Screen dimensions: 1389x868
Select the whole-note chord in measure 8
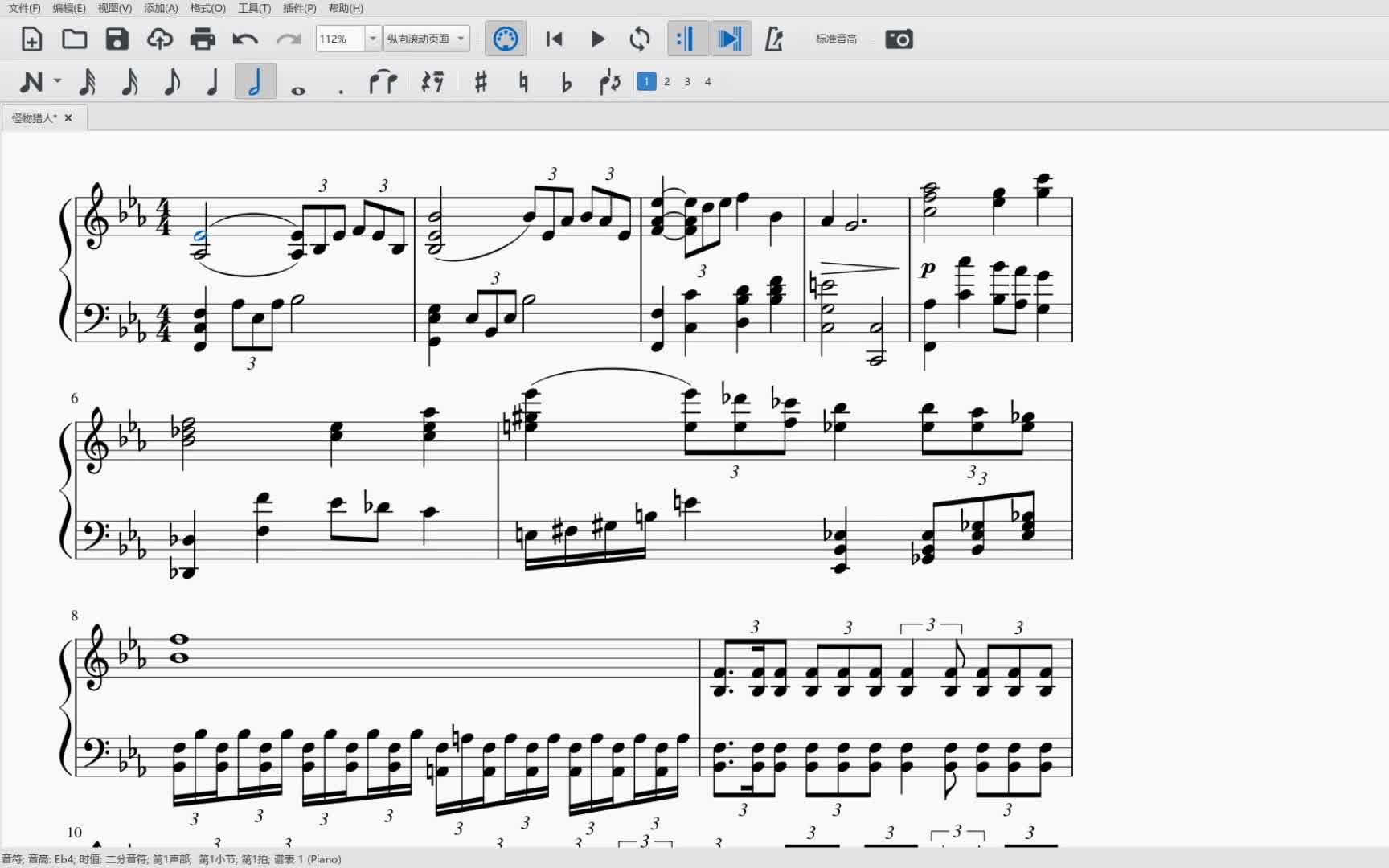pyautogui.click(x=178, y=649)
